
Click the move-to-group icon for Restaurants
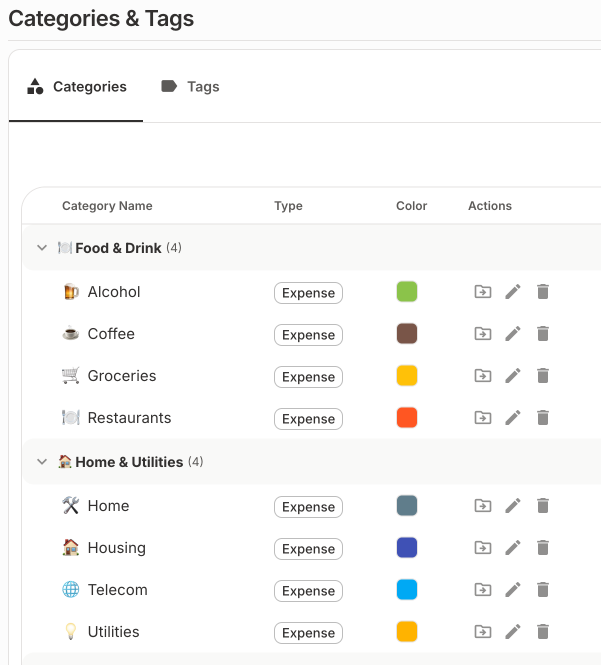pos(483,418)
